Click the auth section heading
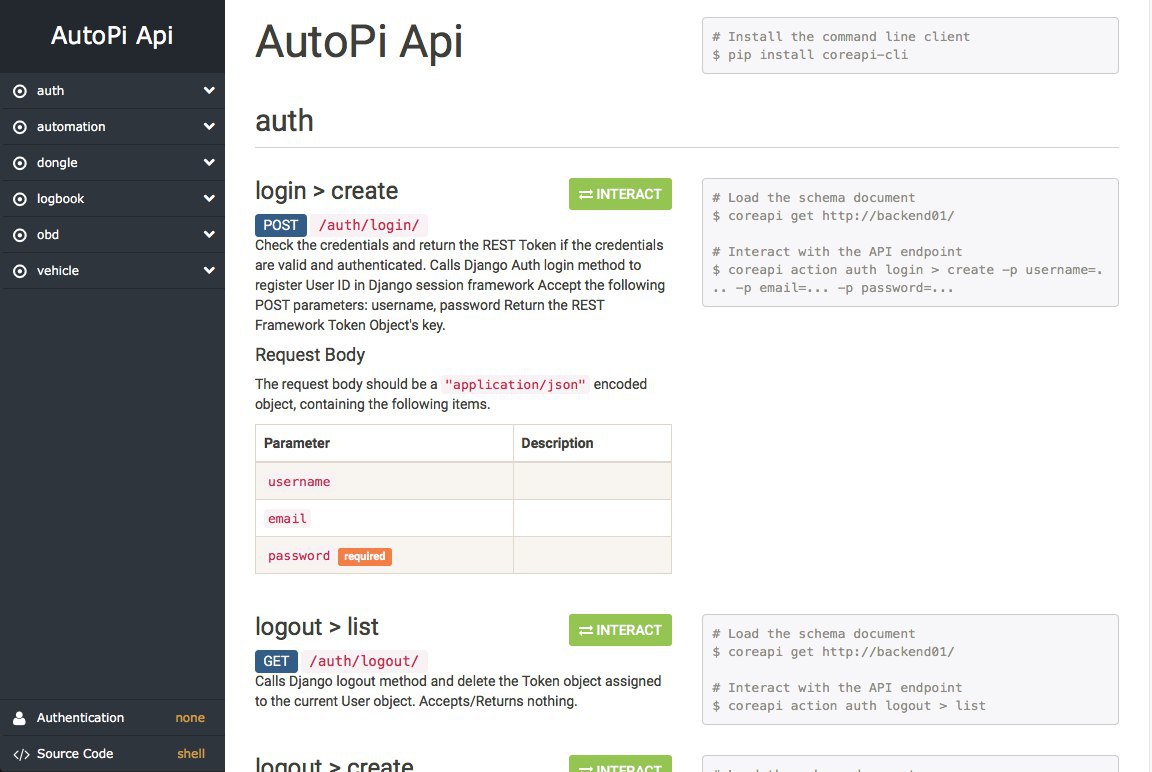Screen dimensions: 1152x772 (284, 121)
